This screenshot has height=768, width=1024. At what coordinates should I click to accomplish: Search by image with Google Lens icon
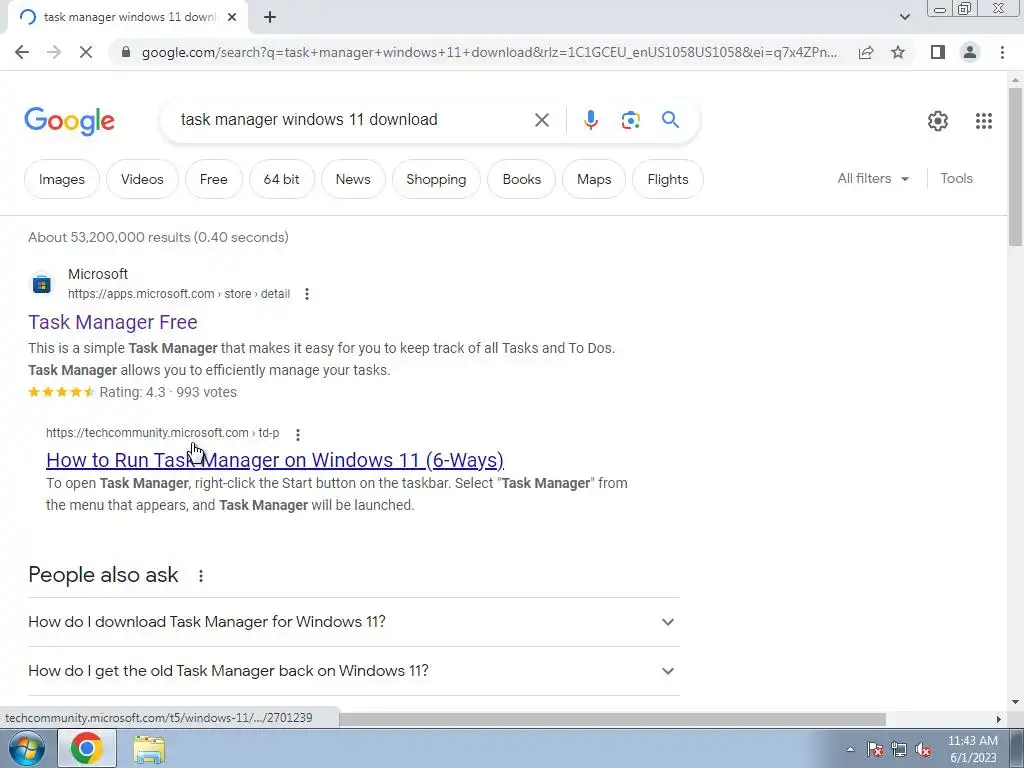pyautogui.click(x=630, y=120)
